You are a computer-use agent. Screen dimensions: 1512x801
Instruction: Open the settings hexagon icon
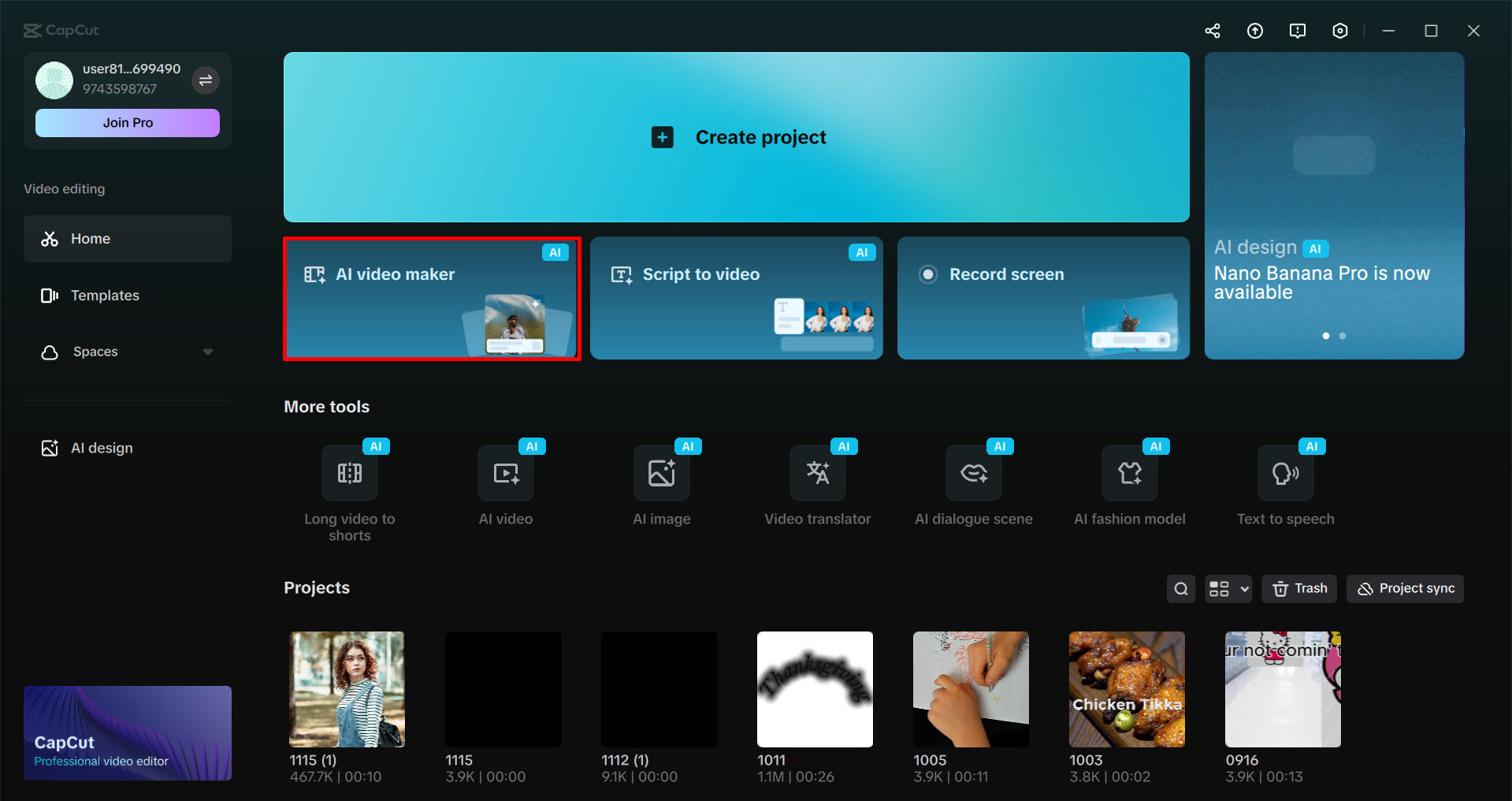point(1340,31)
